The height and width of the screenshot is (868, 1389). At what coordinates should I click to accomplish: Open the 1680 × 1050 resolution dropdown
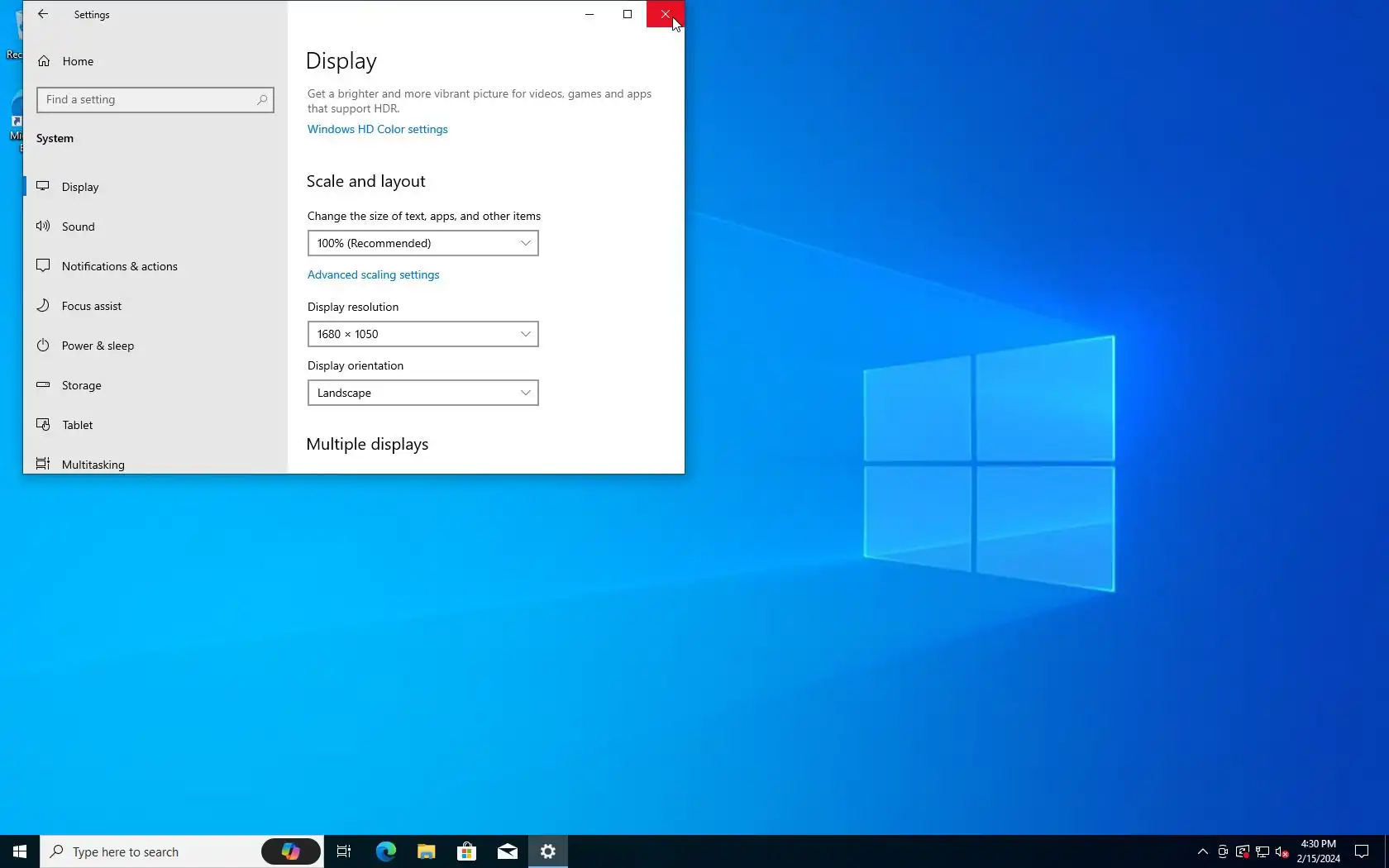(423, 334)
